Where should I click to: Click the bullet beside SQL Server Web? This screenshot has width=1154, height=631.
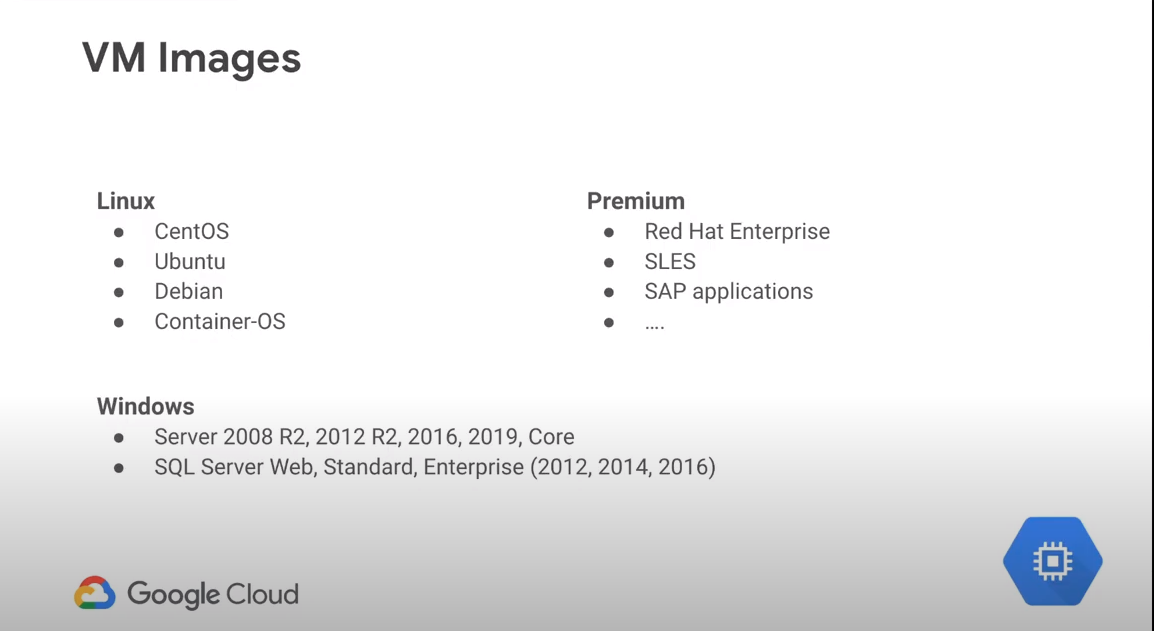[119, 468]
